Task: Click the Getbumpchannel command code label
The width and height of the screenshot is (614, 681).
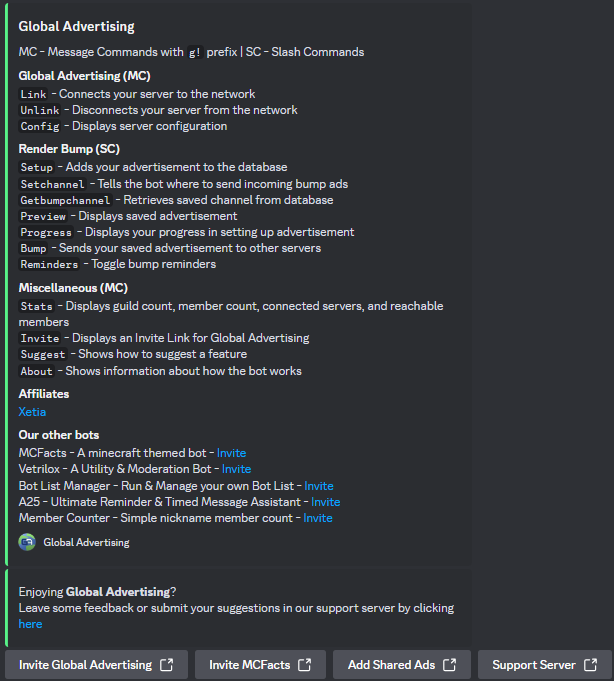Action: (66, 200)
